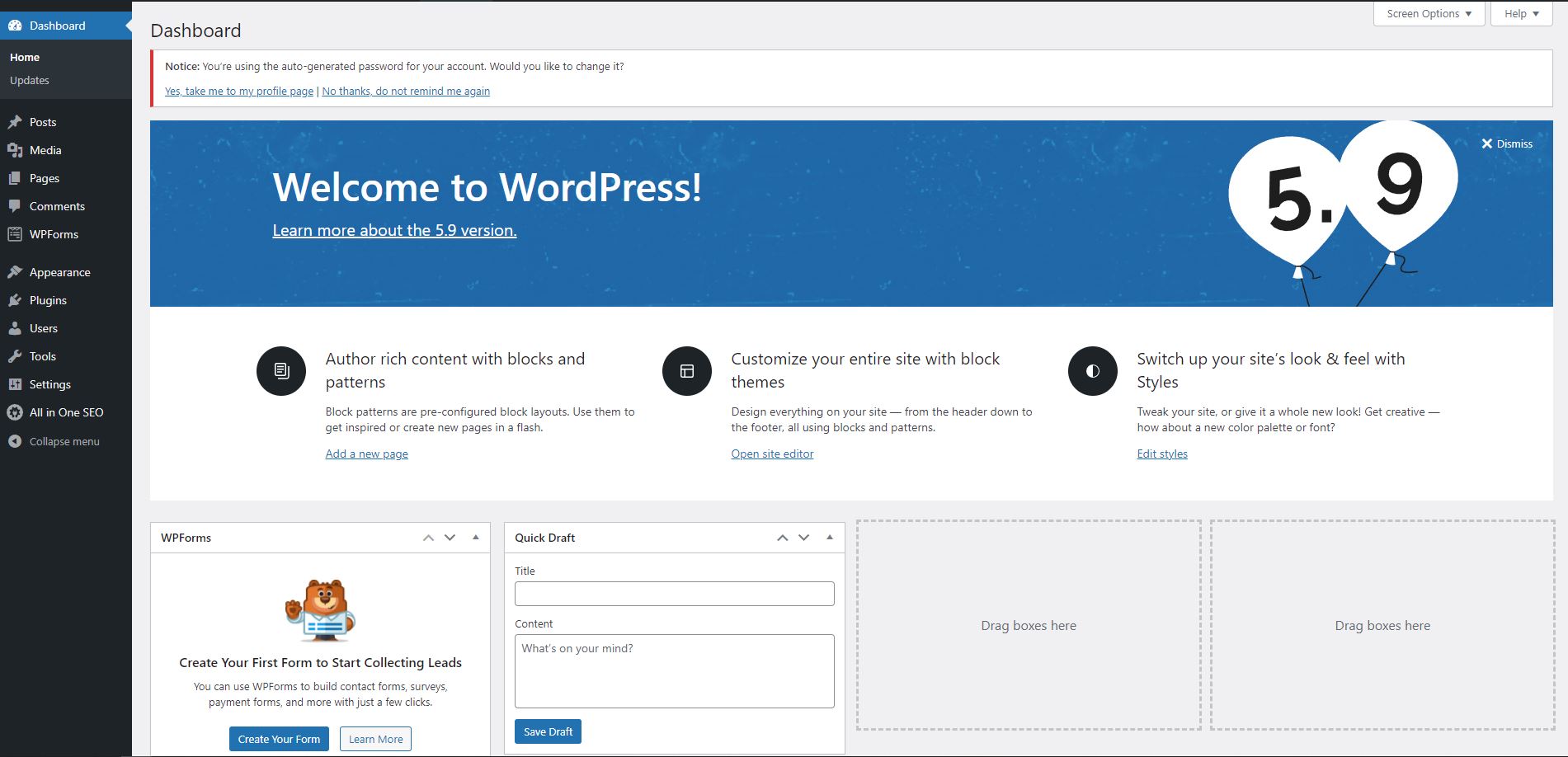Click the 'Collapse menu' text
Image resolution: width=1568 pixels, height=757 pixels.
64,441
